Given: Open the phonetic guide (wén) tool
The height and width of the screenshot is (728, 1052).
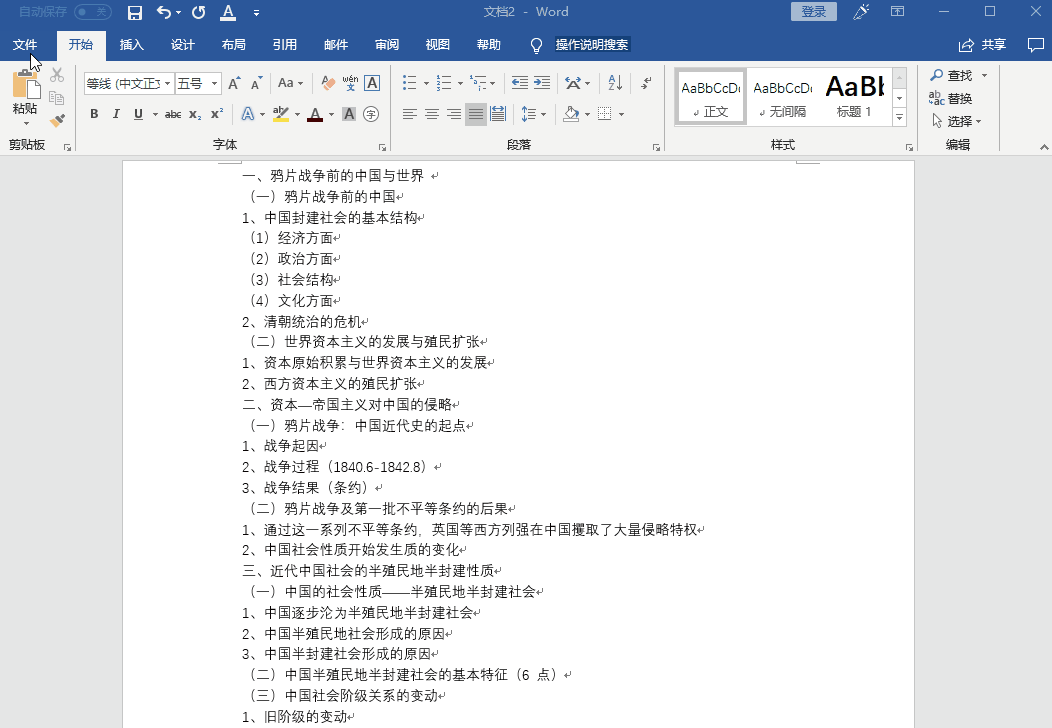Looking at the screenshot, I should (x=350, y=83).
